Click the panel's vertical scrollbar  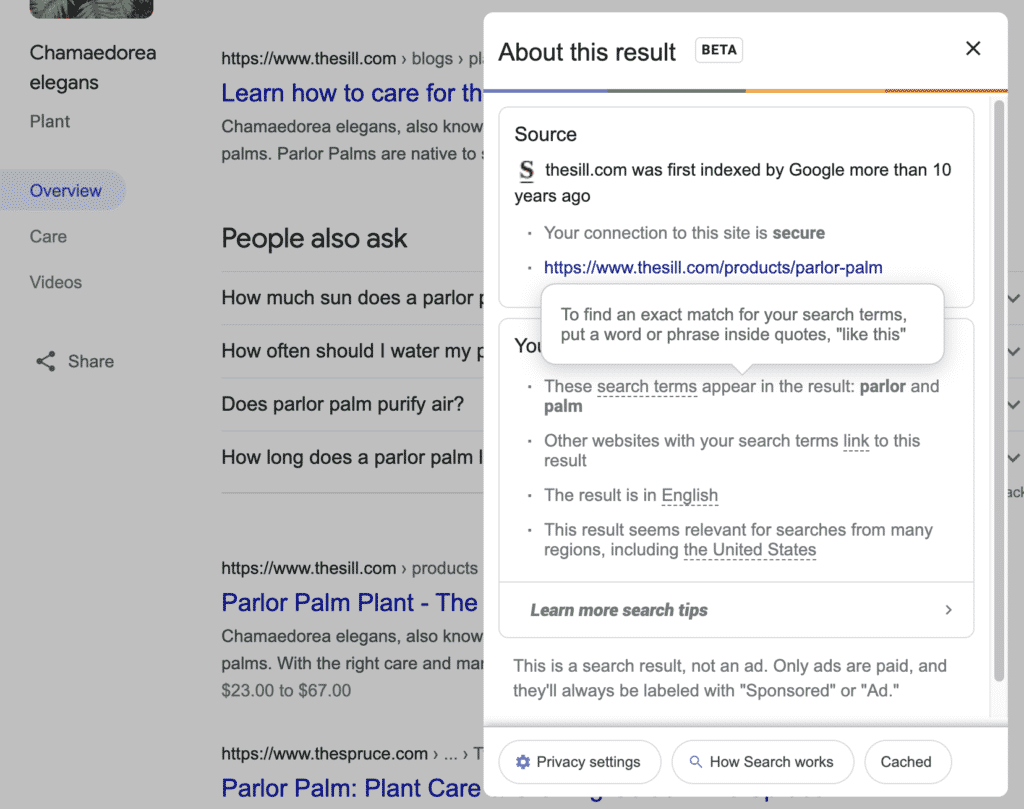(x=999, y=390)
